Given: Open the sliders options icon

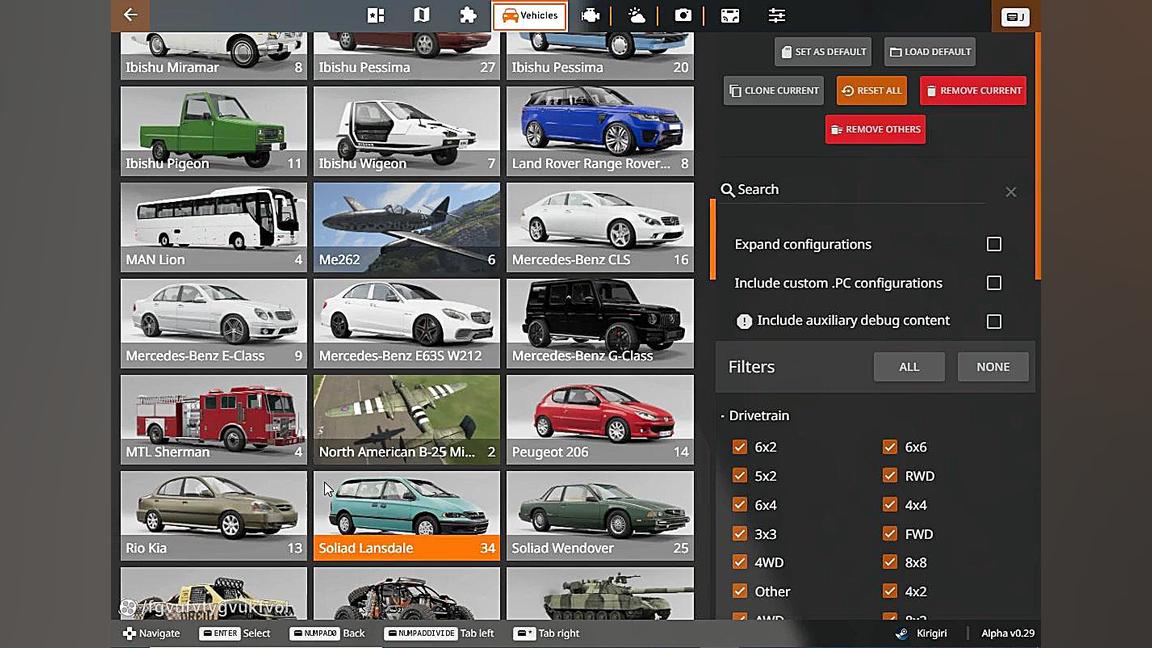Looking at the screenshot, I should (x=777, y=15).
